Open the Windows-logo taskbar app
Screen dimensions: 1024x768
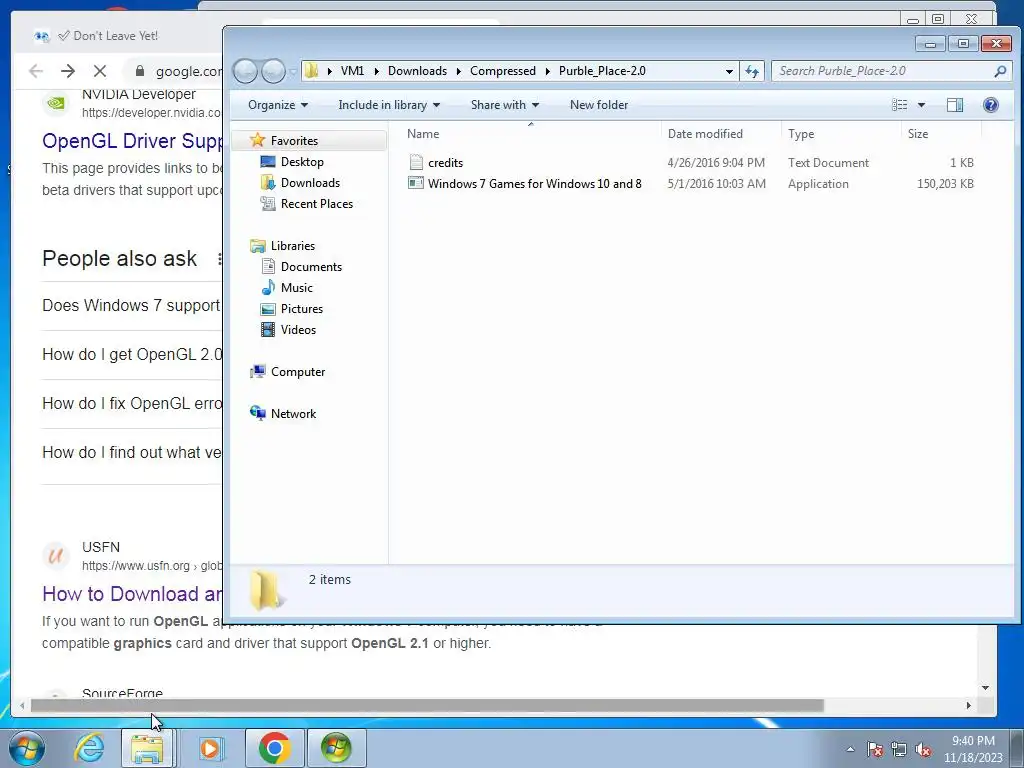336,748
